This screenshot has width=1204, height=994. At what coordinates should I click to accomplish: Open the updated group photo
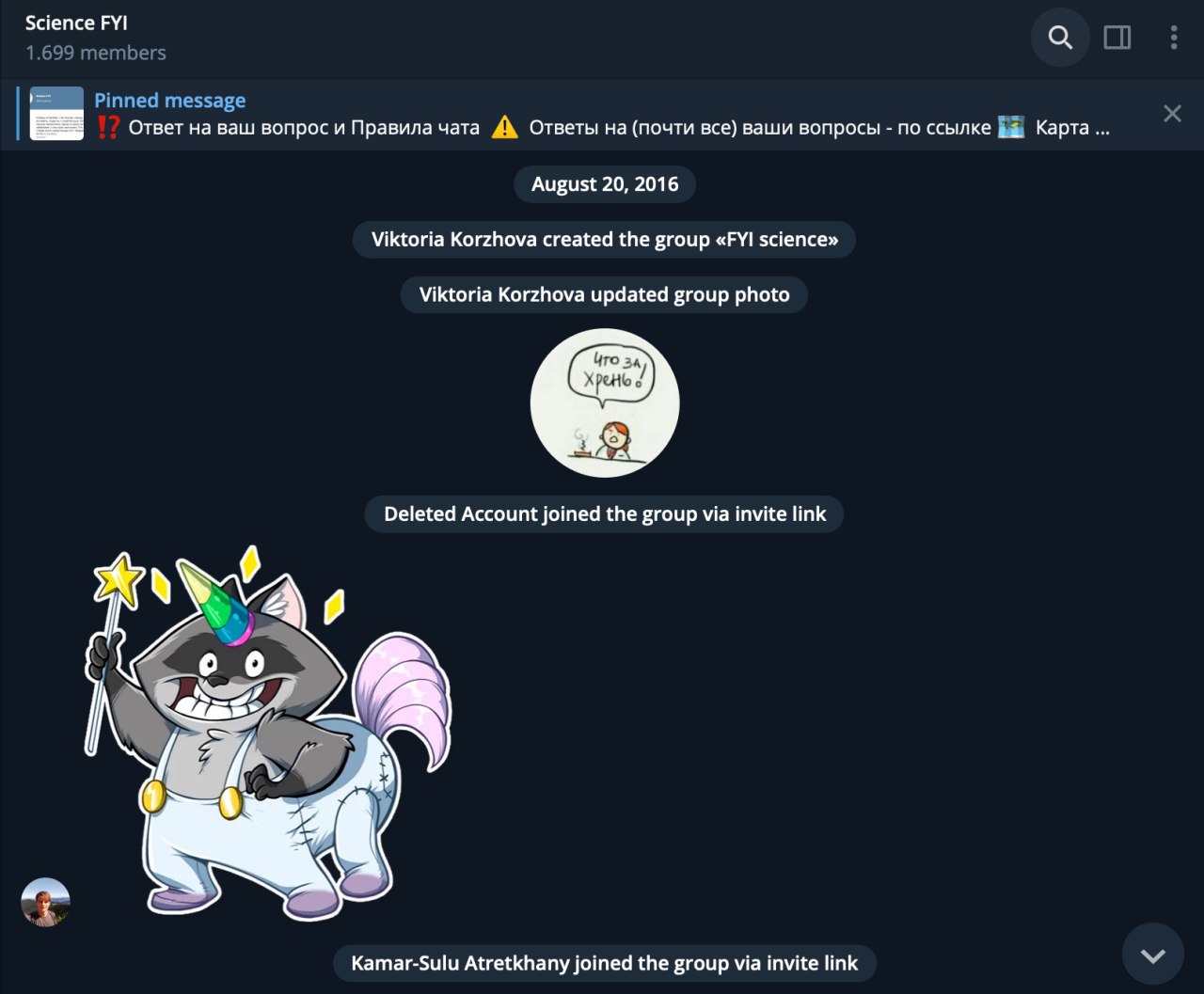point(605,402)
